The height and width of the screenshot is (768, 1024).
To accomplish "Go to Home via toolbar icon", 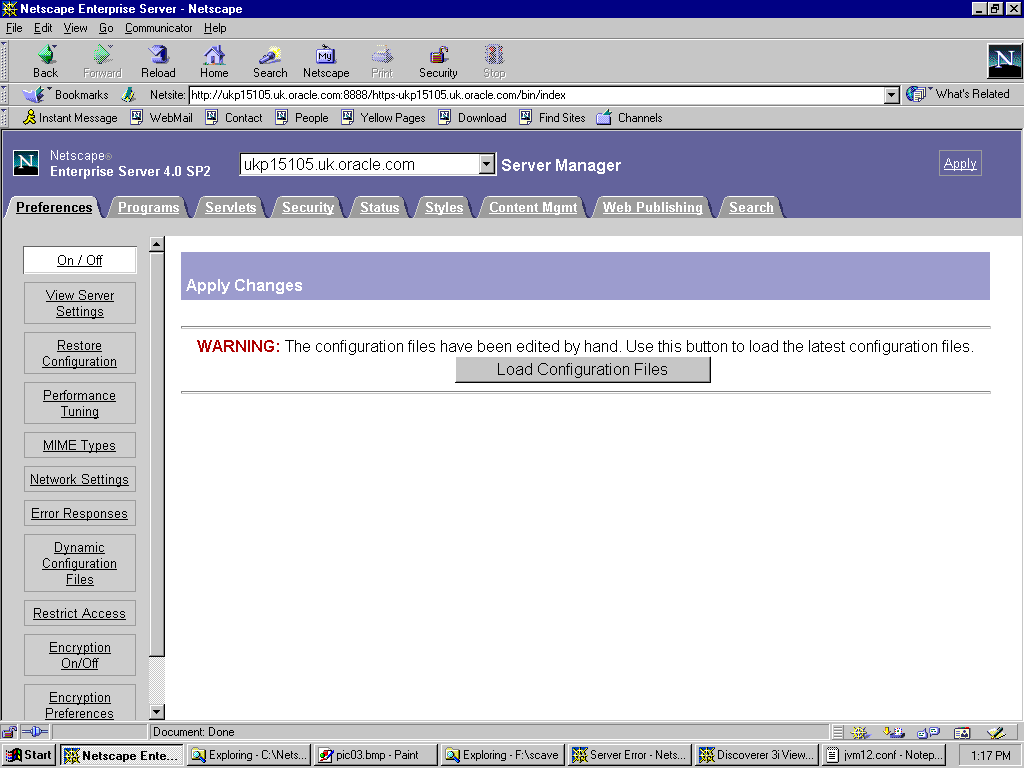I will [214, 62].
